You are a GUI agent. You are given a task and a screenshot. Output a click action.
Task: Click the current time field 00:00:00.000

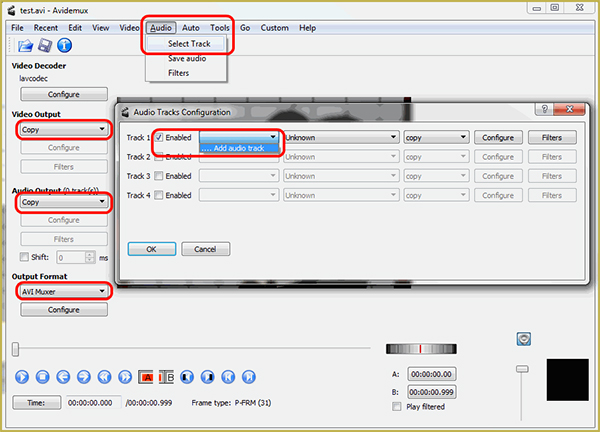pyautogui.click(x=93, y=403)
